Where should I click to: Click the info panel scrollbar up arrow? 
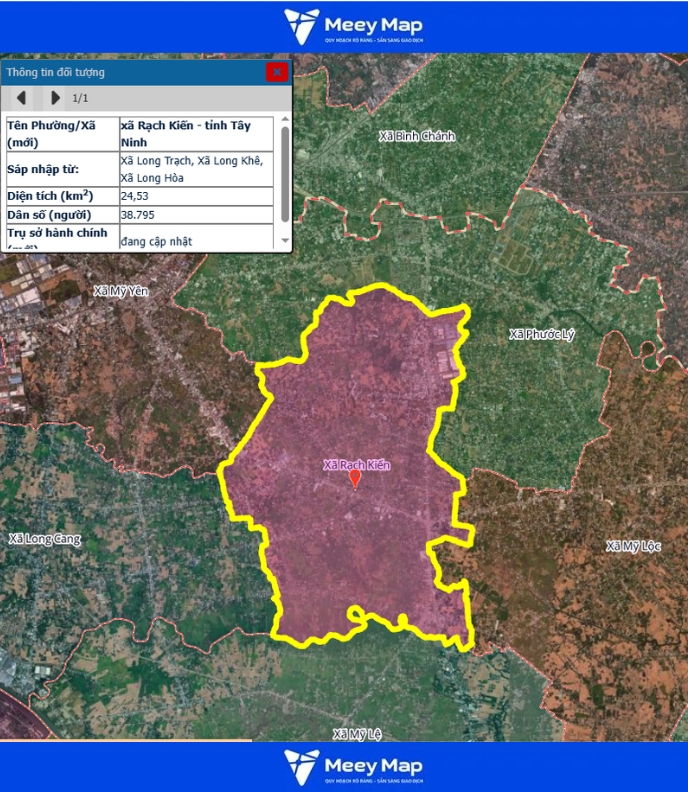285,119
